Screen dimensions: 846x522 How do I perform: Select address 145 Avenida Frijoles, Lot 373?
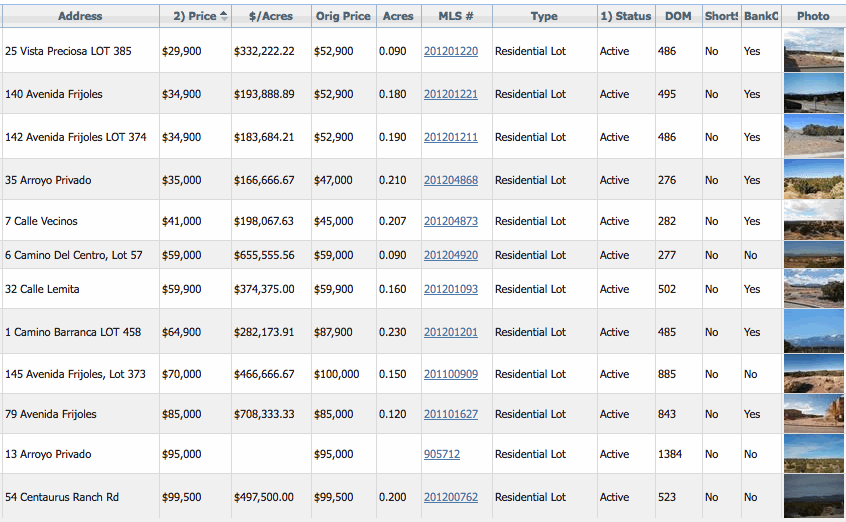[x=75, y=374]
